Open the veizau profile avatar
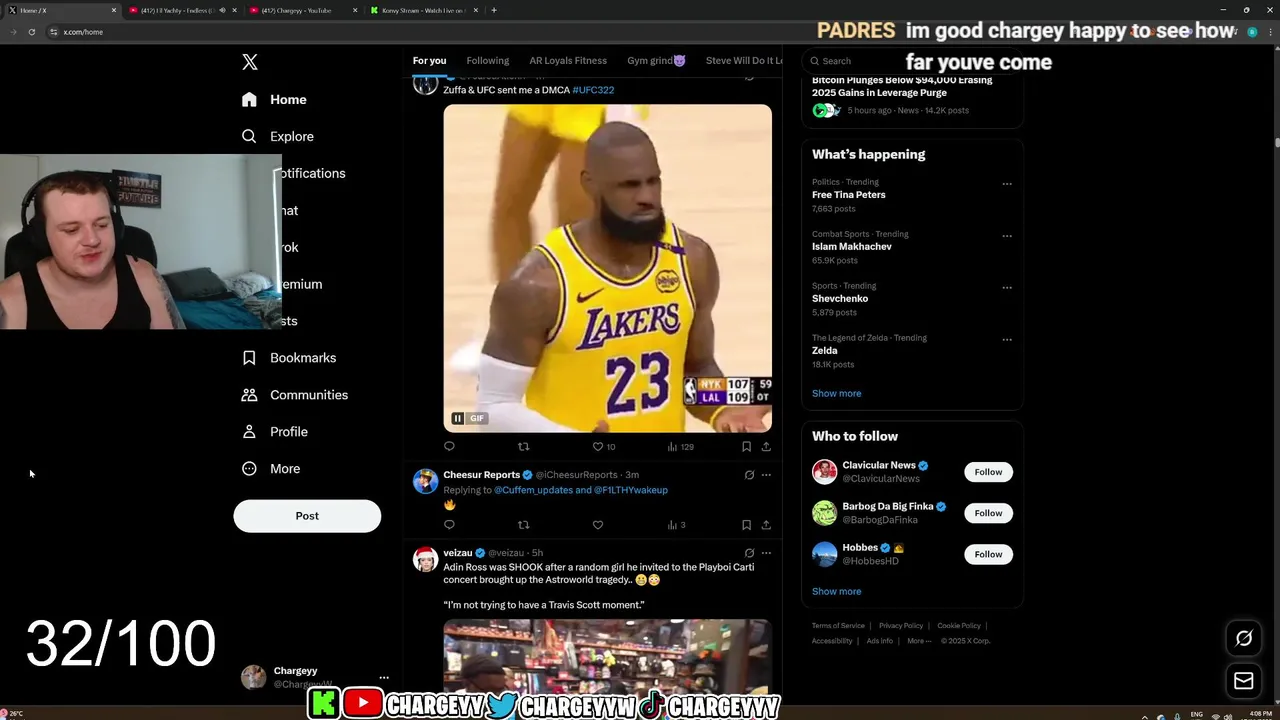This screenshot has width=1280, height=720. 426,559
